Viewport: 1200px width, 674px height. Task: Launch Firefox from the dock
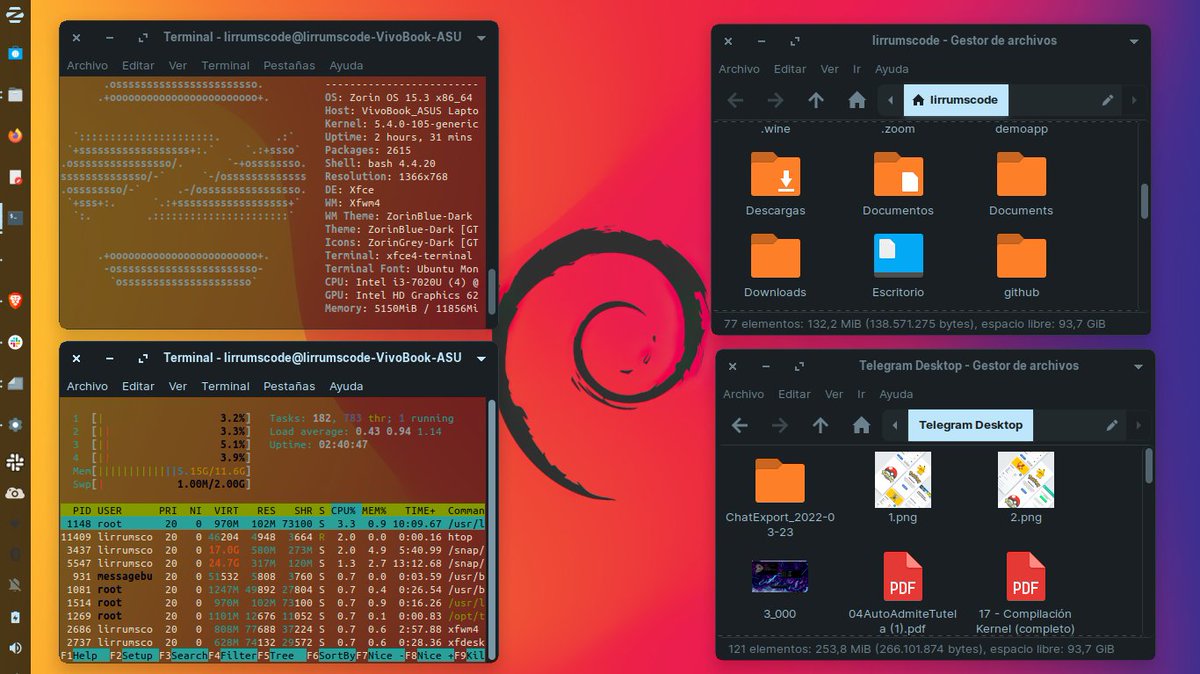tap(14, 135)
